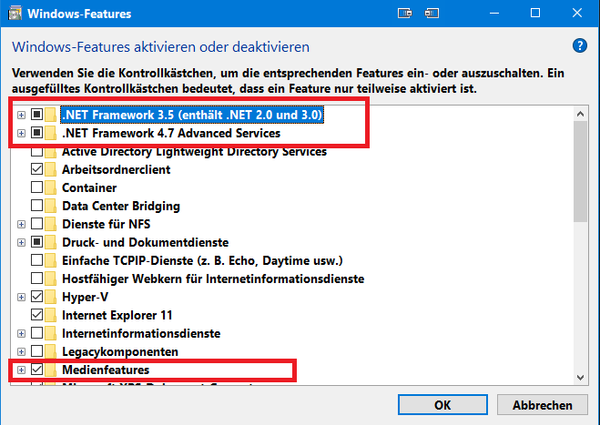Click the folder icon beside Internet Explorer 11
The height and width of the screenshot is (425, 600).
click(x=51, y=315)
